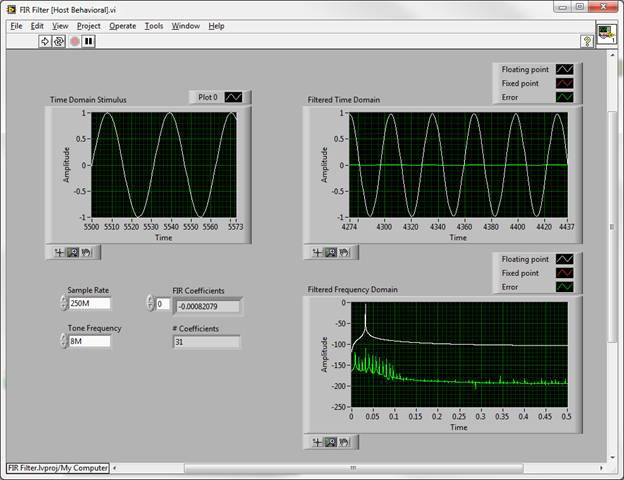Select the pan hand tool under Filtered Time Domain
This screenshot has height=480, width=624.
tap(342, 253)
